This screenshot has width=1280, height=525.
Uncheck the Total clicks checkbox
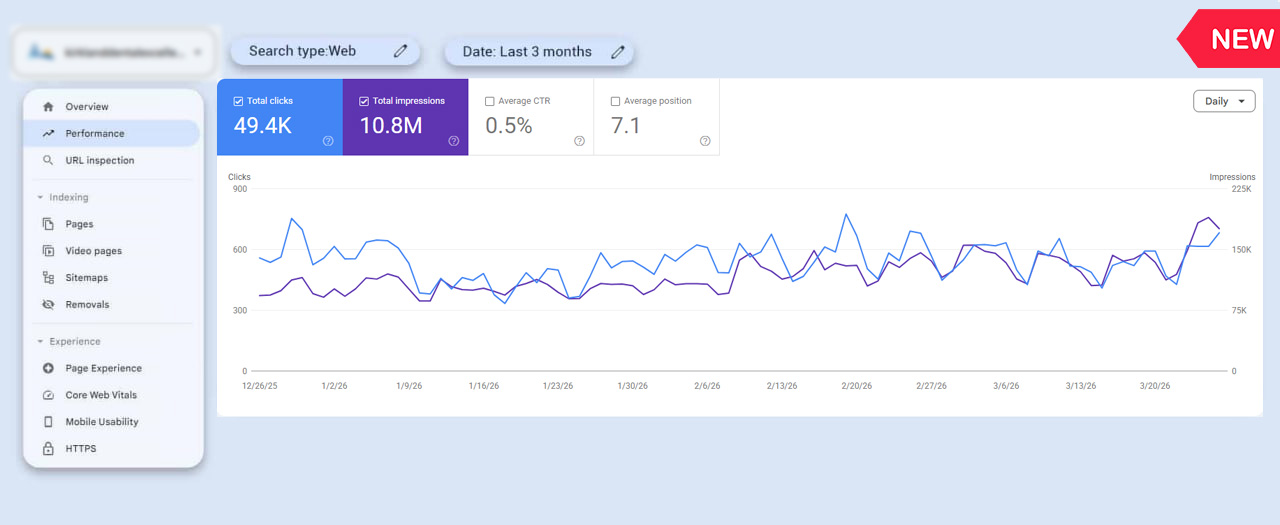[238, 101]
